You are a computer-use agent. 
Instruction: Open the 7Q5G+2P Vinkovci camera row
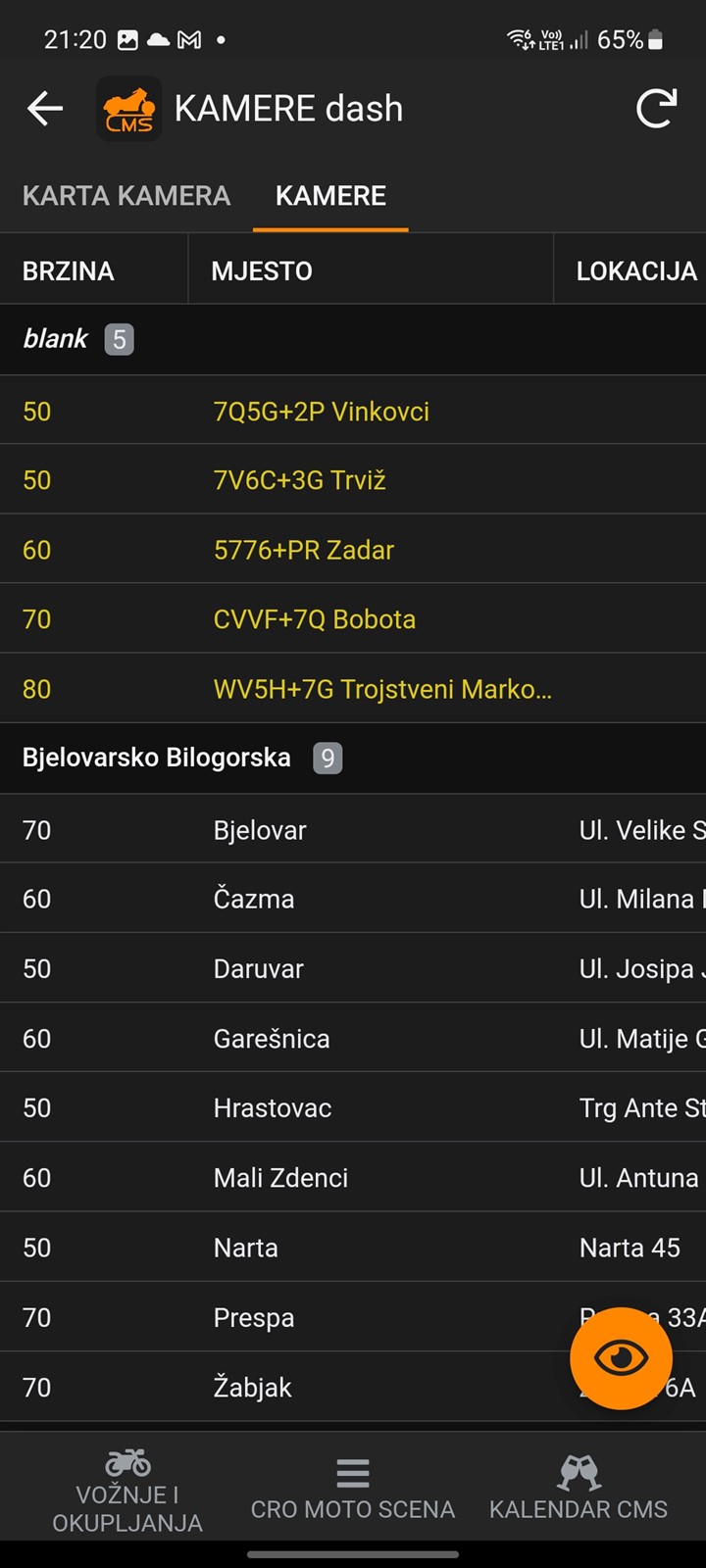point(353,411)
